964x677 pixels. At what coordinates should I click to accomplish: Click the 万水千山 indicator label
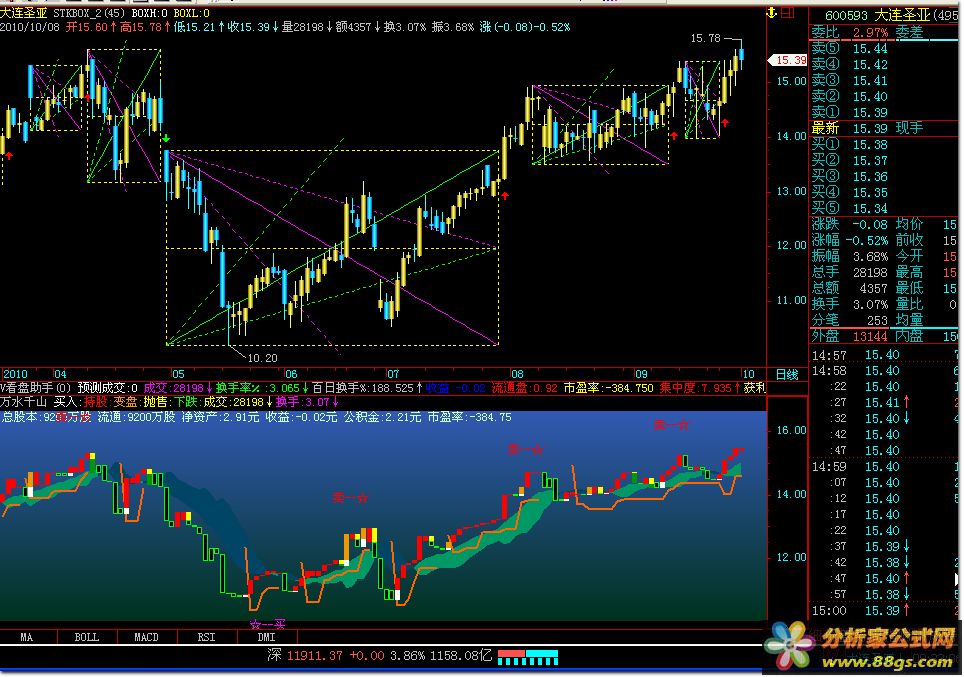click(23, 402)
